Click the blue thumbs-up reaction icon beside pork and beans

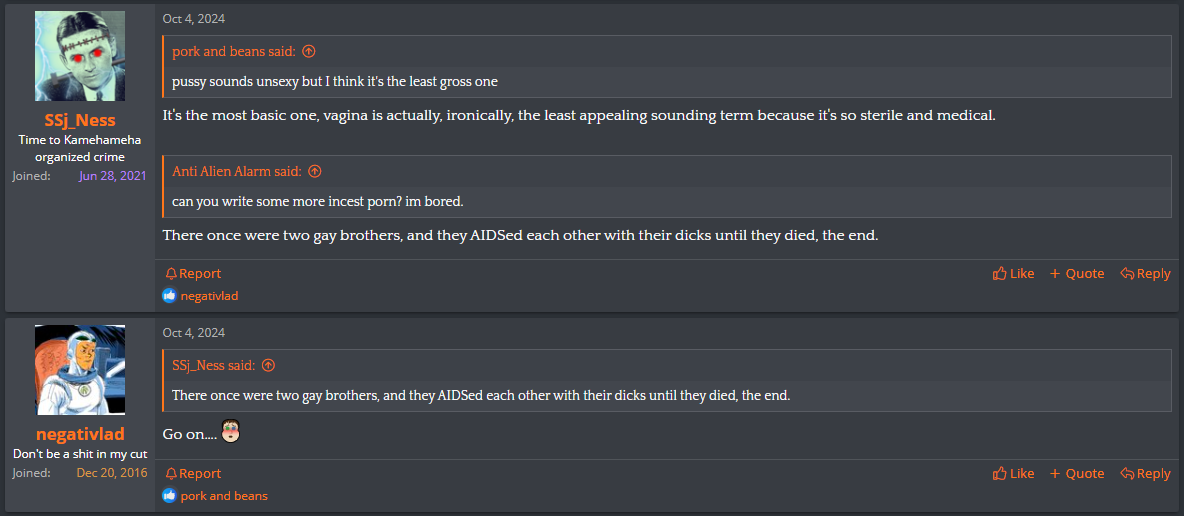pos(169,496)
